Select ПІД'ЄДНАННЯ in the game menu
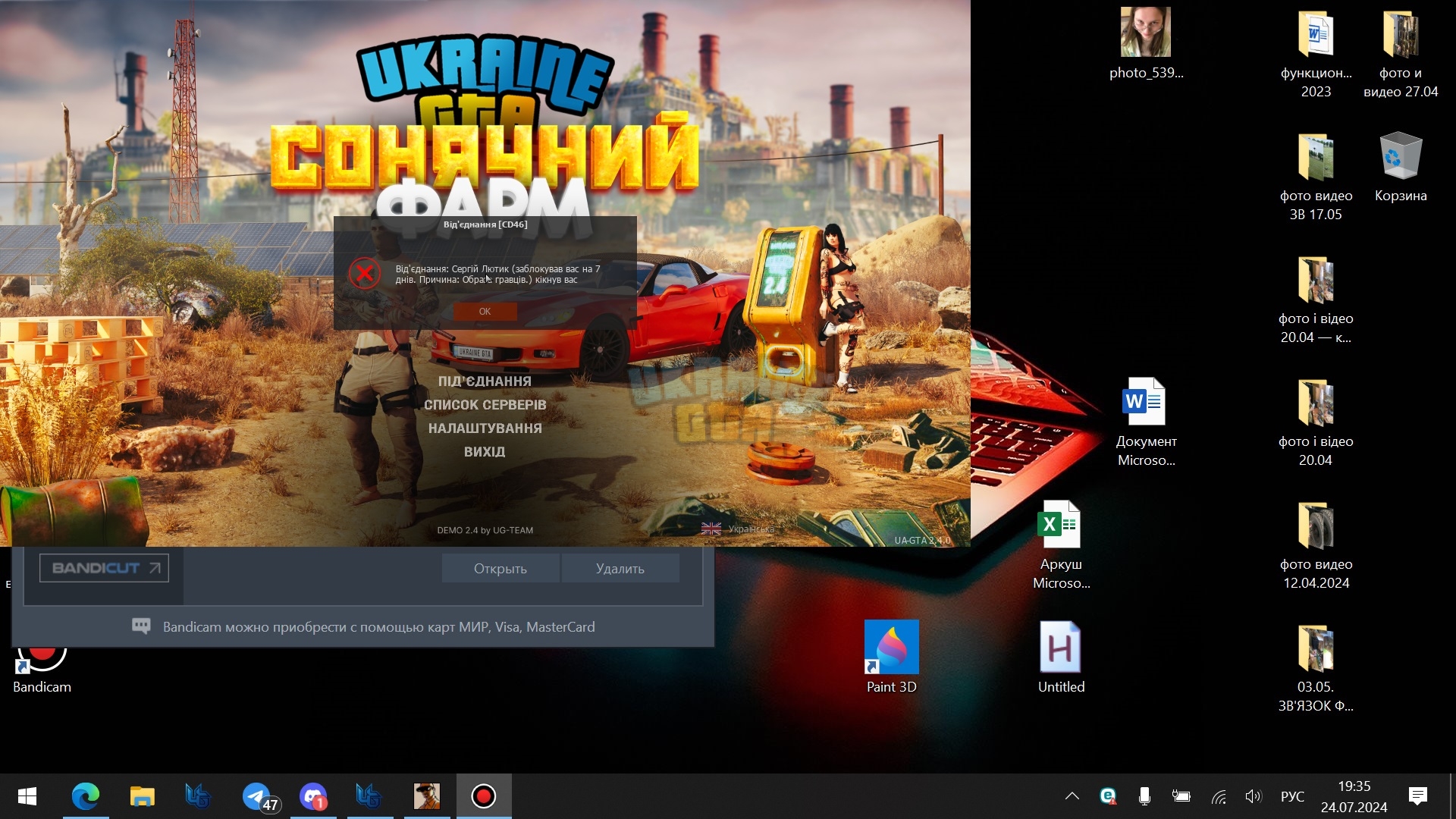 click(485, 381)
